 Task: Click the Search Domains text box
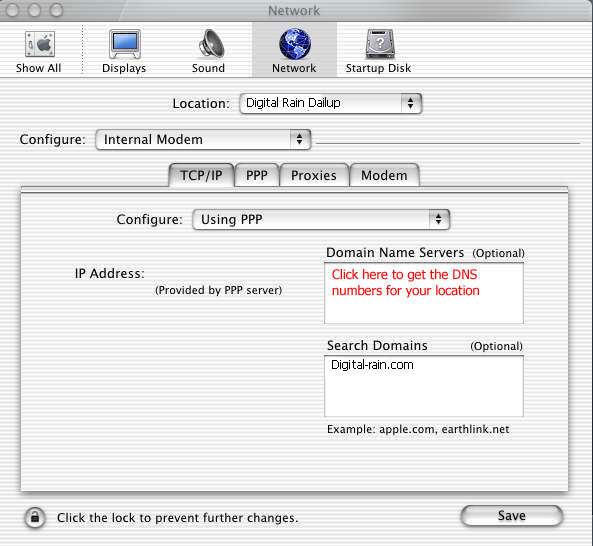coord(424,386)
